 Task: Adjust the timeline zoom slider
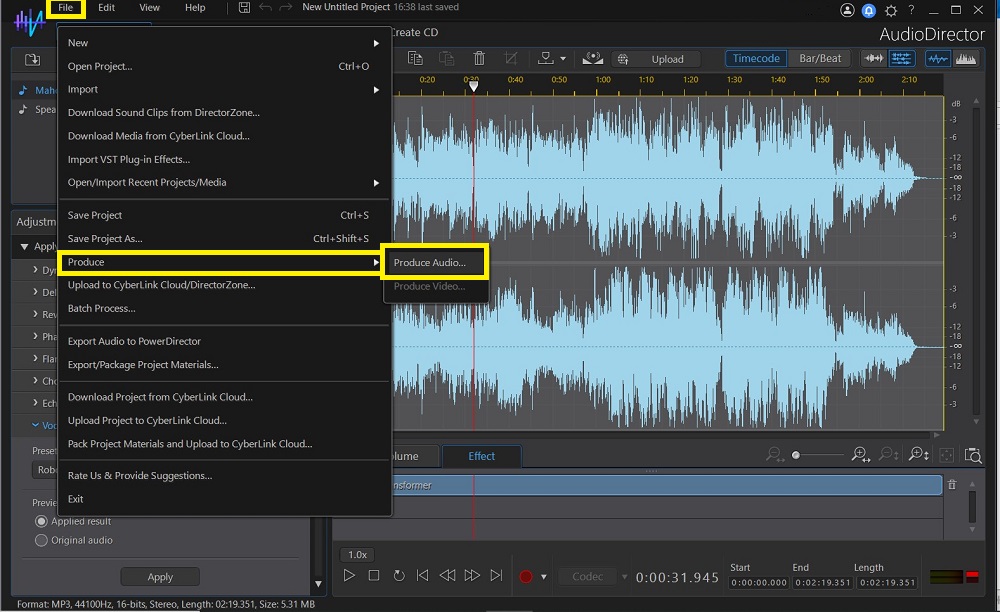[795, 453]
